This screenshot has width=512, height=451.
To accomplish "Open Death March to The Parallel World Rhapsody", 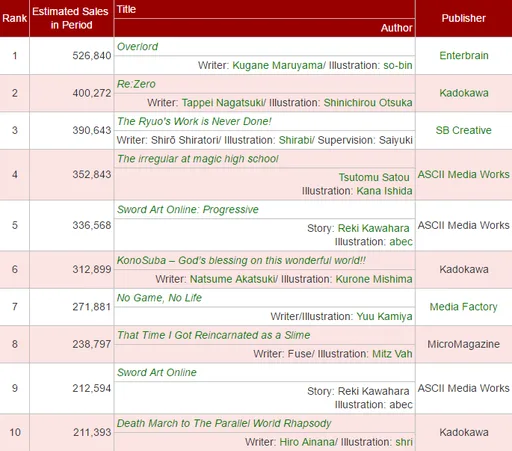I will 224,423.
